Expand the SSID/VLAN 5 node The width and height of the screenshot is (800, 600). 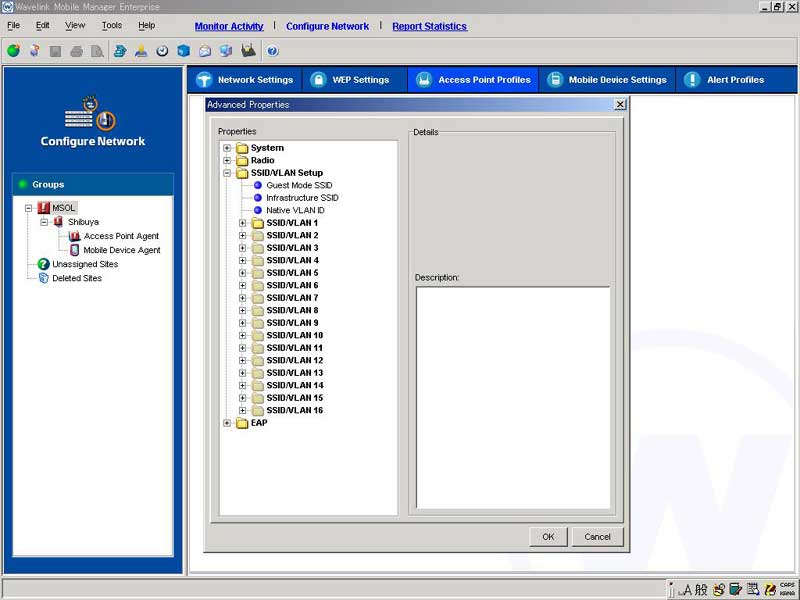243,273
